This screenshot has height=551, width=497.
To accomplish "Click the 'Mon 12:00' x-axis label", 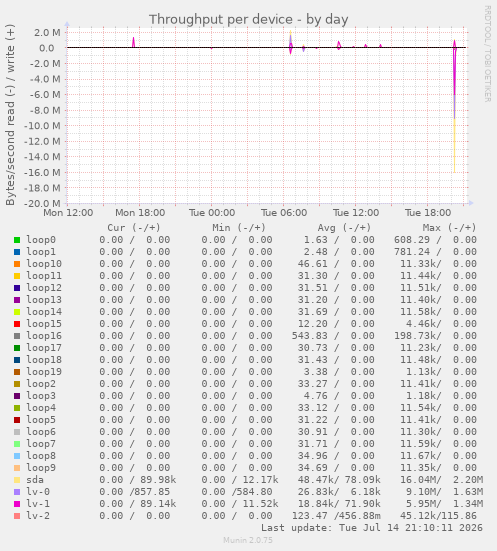I will coord(68,213).
